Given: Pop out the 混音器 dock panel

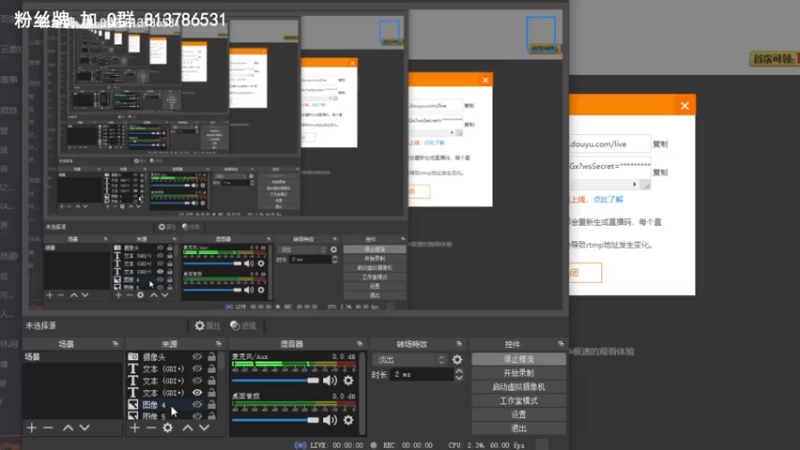Looking at the screenshot, I should point(360,344).
